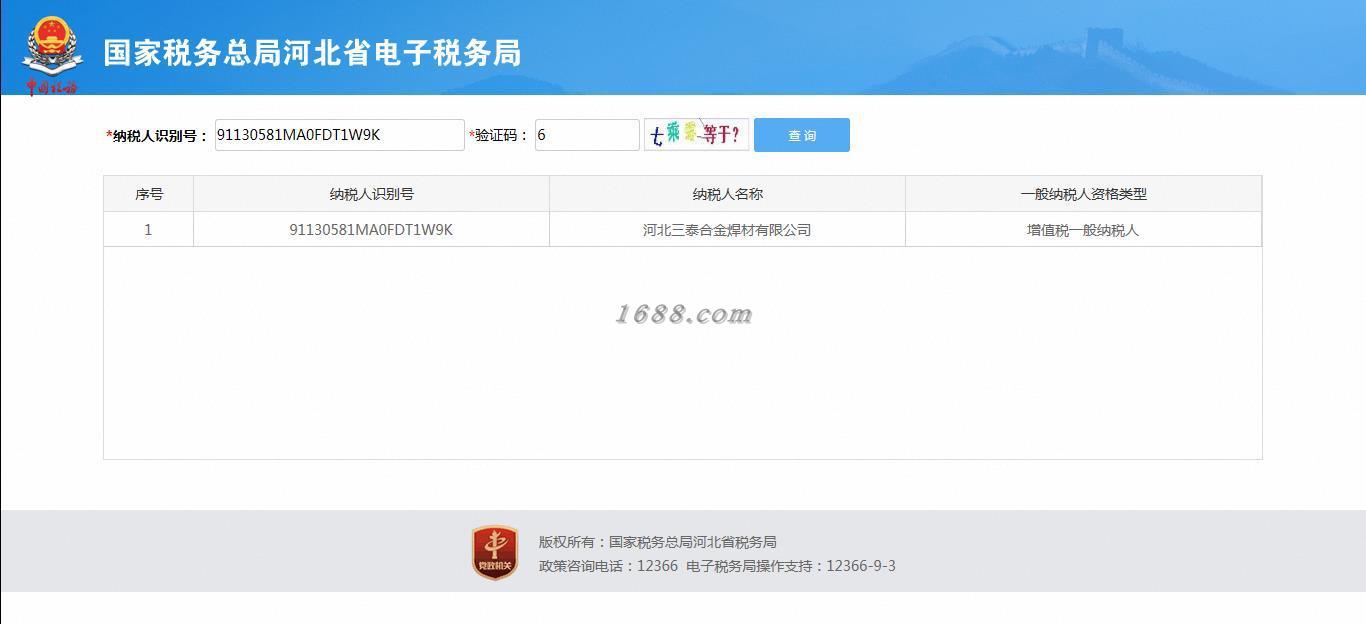Select the 91130581MA0FDT1W9K result cell
The image size is (1366, 624).
point(372,230)
